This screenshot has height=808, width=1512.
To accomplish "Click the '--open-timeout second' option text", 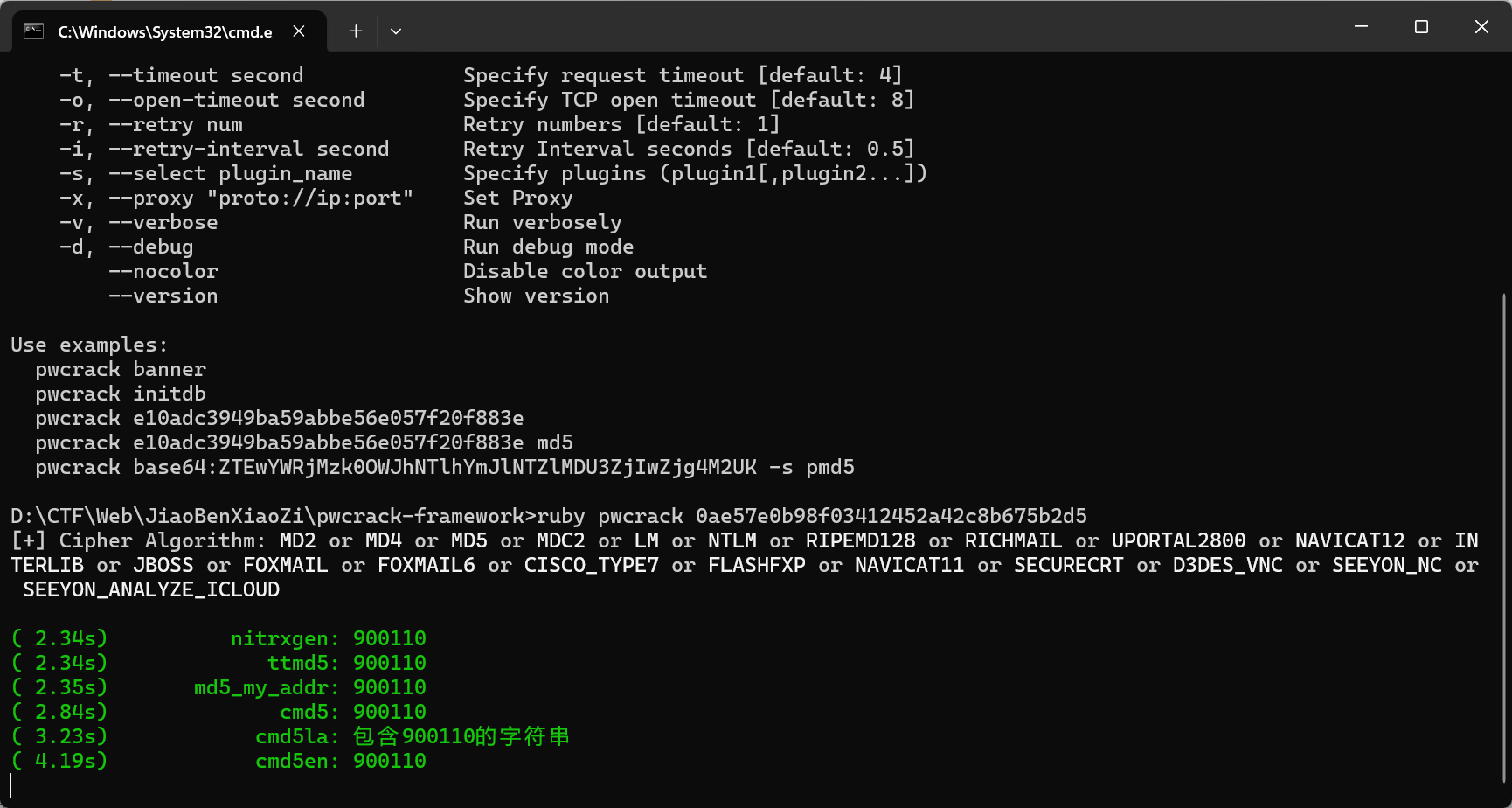I will pyautogui.click(x=237, y=101).
